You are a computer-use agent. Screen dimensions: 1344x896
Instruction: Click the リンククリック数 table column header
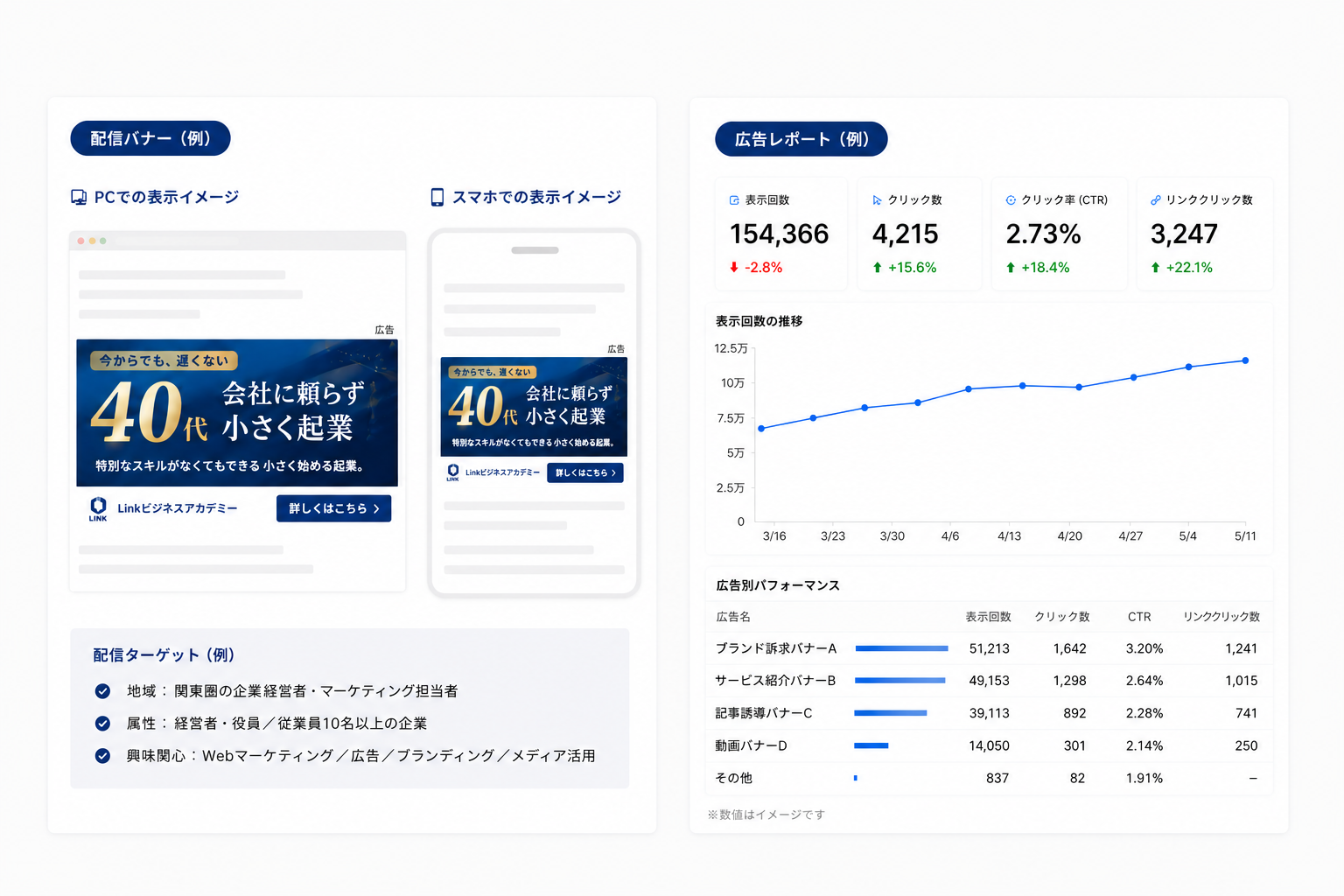pos(1221,617)
